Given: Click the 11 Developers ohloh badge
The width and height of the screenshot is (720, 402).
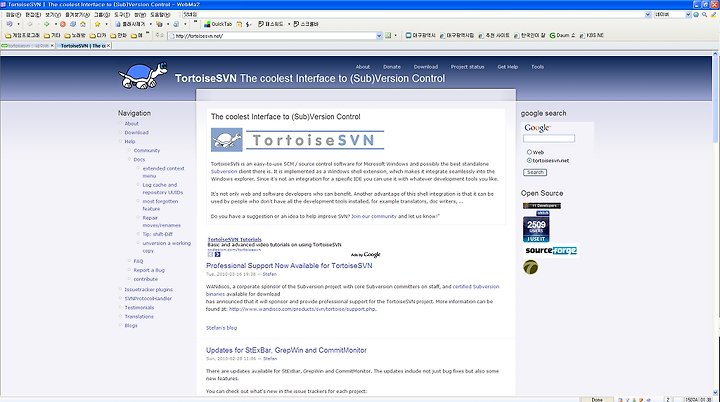Looking at the screenshot, I should (542, 206).
